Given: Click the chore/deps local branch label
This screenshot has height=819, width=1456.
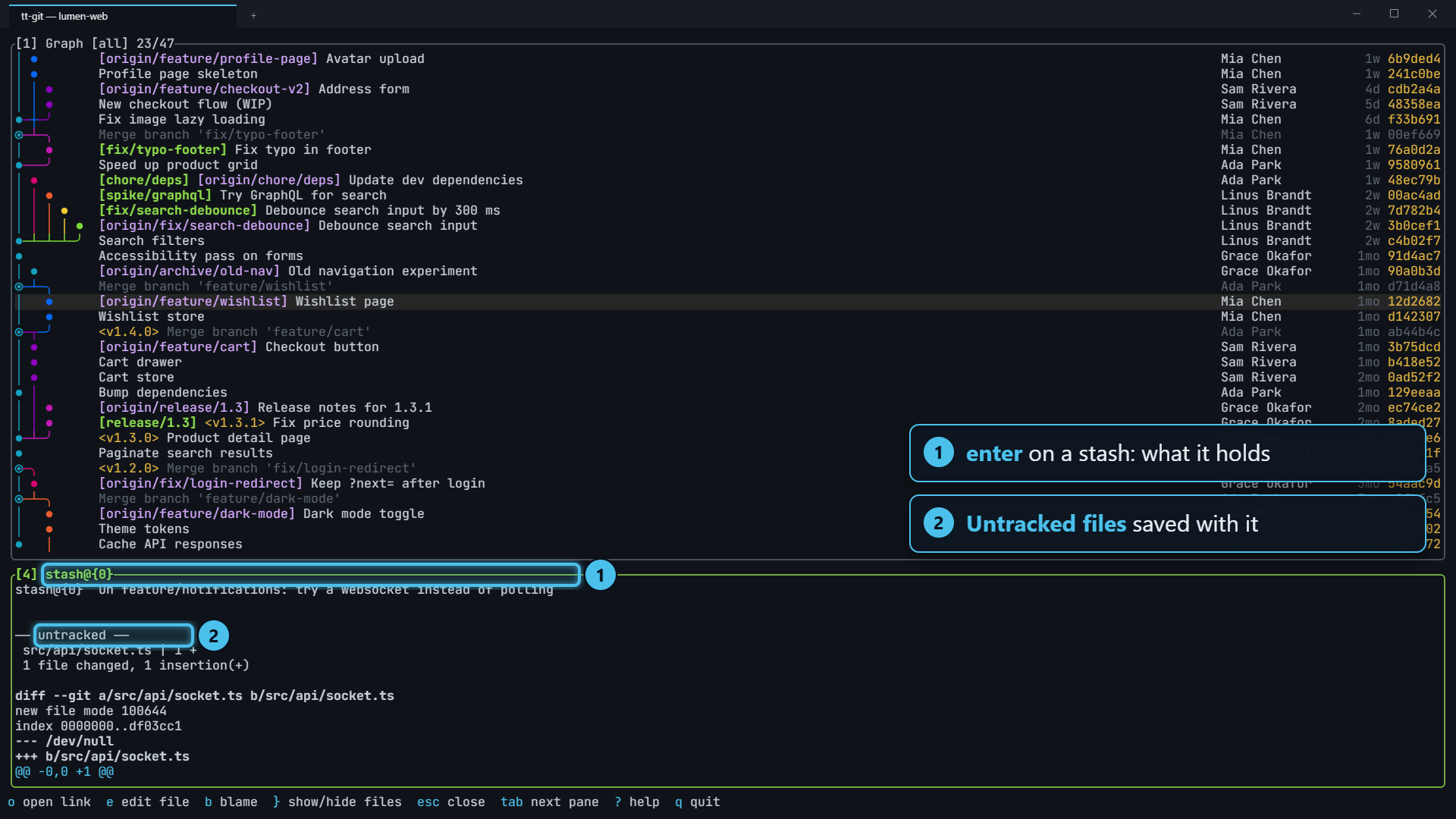Looking at the screenshot, I should (x=143, y=180).
